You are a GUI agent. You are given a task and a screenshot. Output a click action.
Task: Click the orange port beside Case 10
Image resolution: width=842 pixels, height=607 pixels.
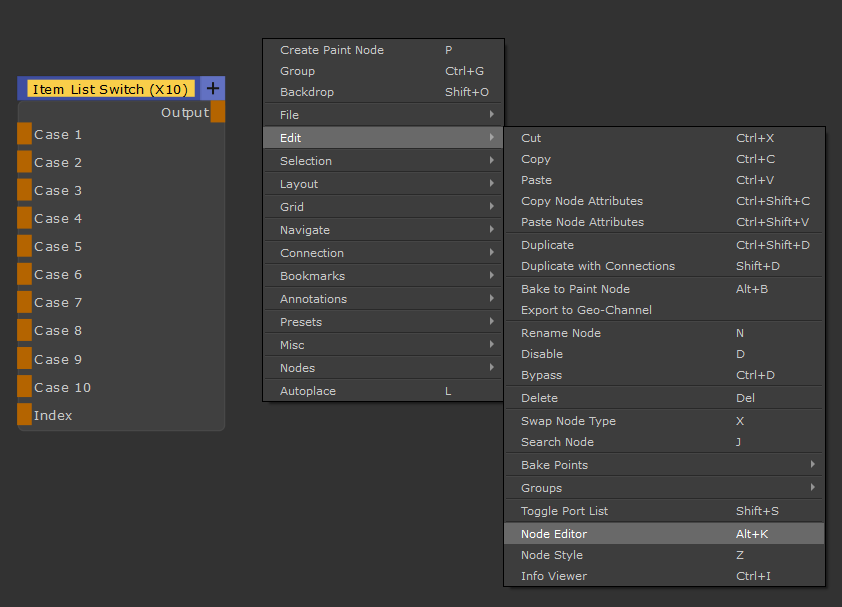coord(24,387)
